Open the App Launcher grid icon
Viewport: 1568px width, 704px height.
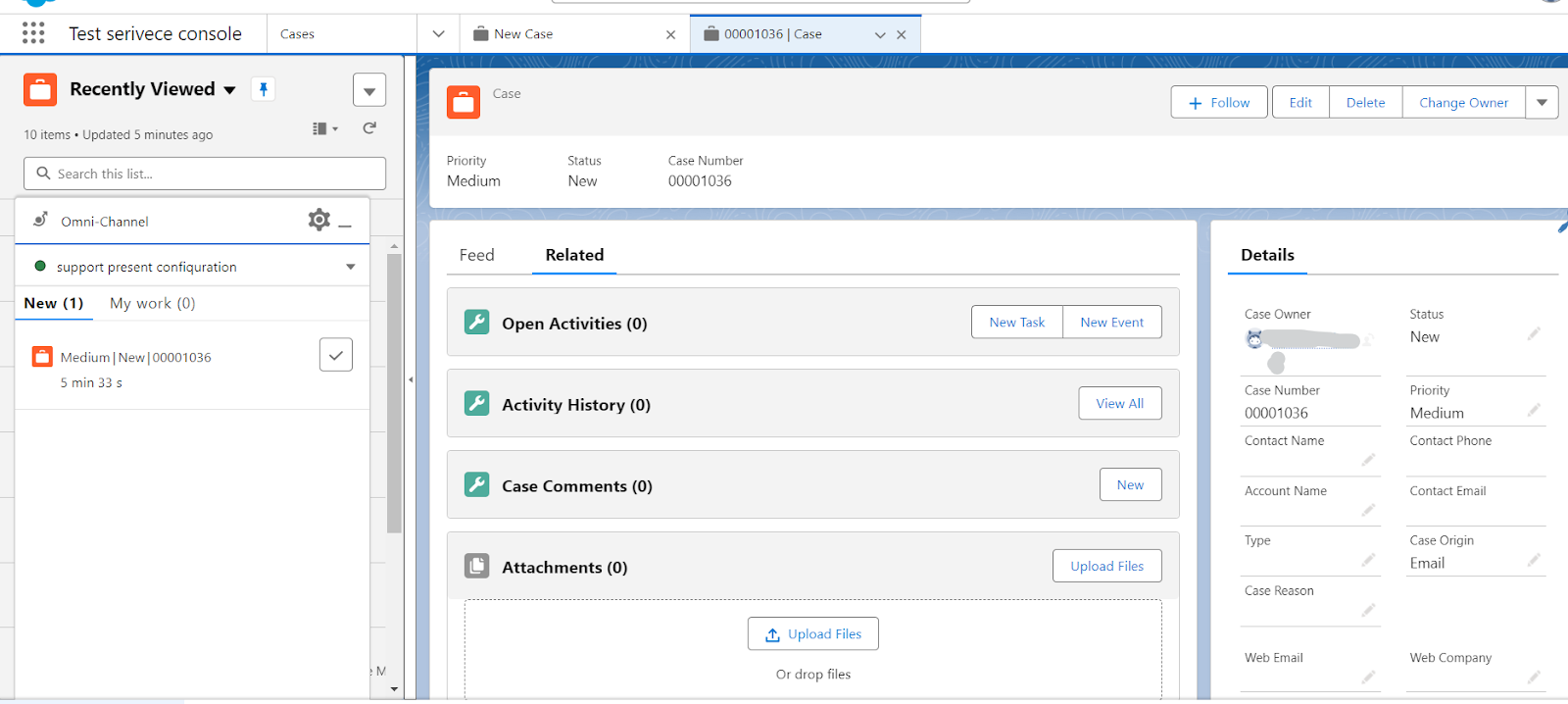pyautogui.click(x=33, y=33)
